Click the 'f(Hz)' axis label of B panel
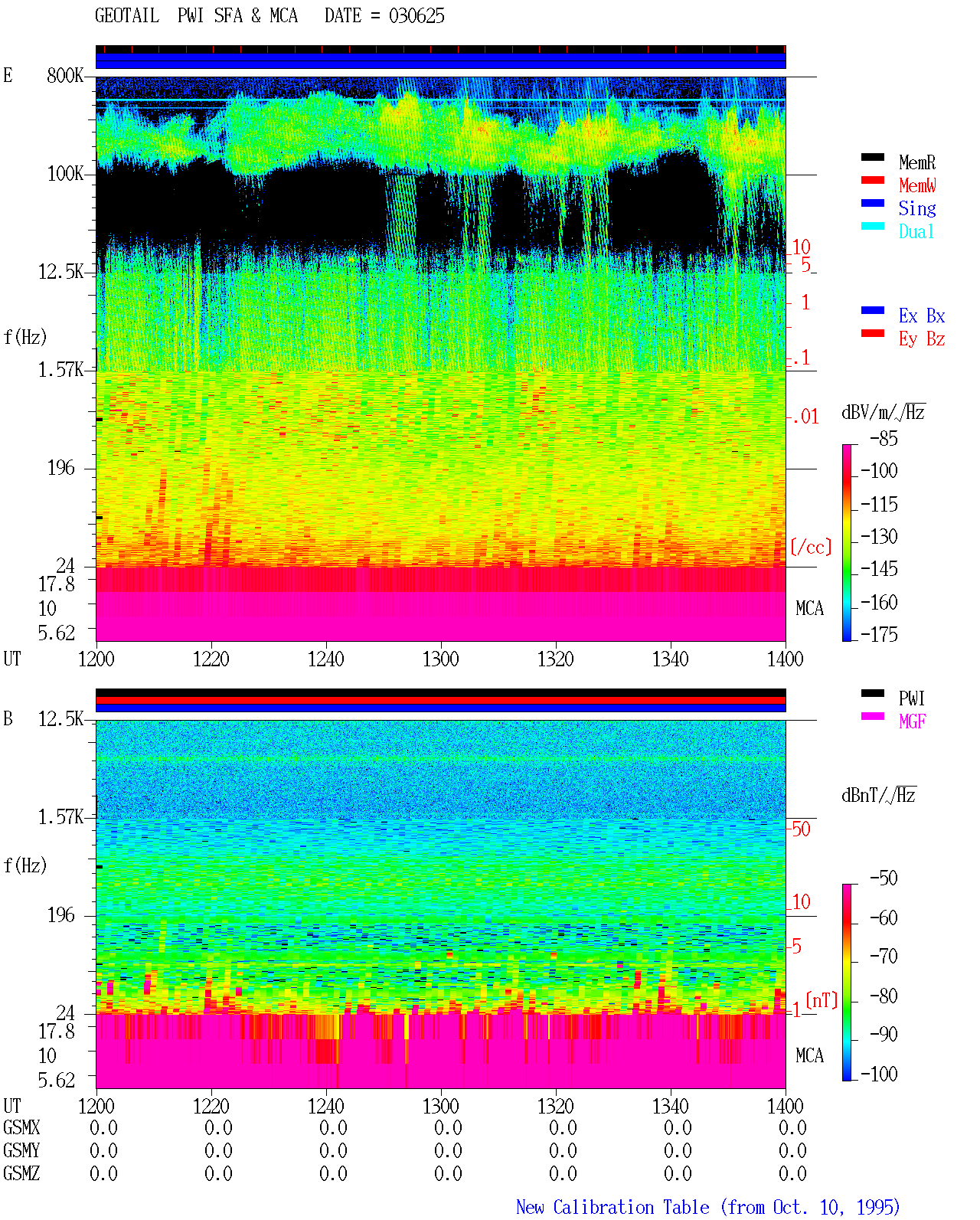The width and height of the screenshot is (980, 1220). (x=25, y=866)
